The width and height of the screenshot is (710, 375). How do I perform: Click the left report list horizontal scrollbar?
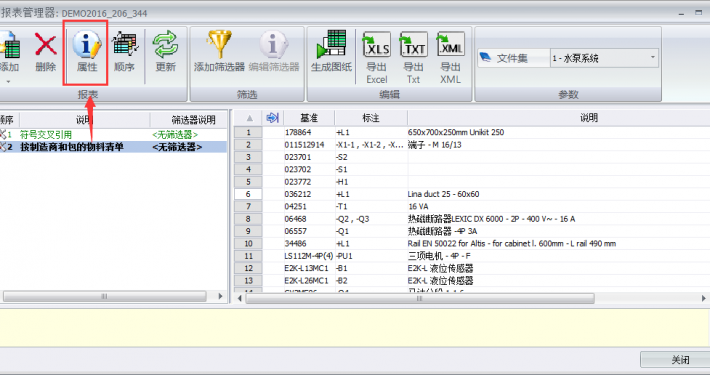(105, 296)
